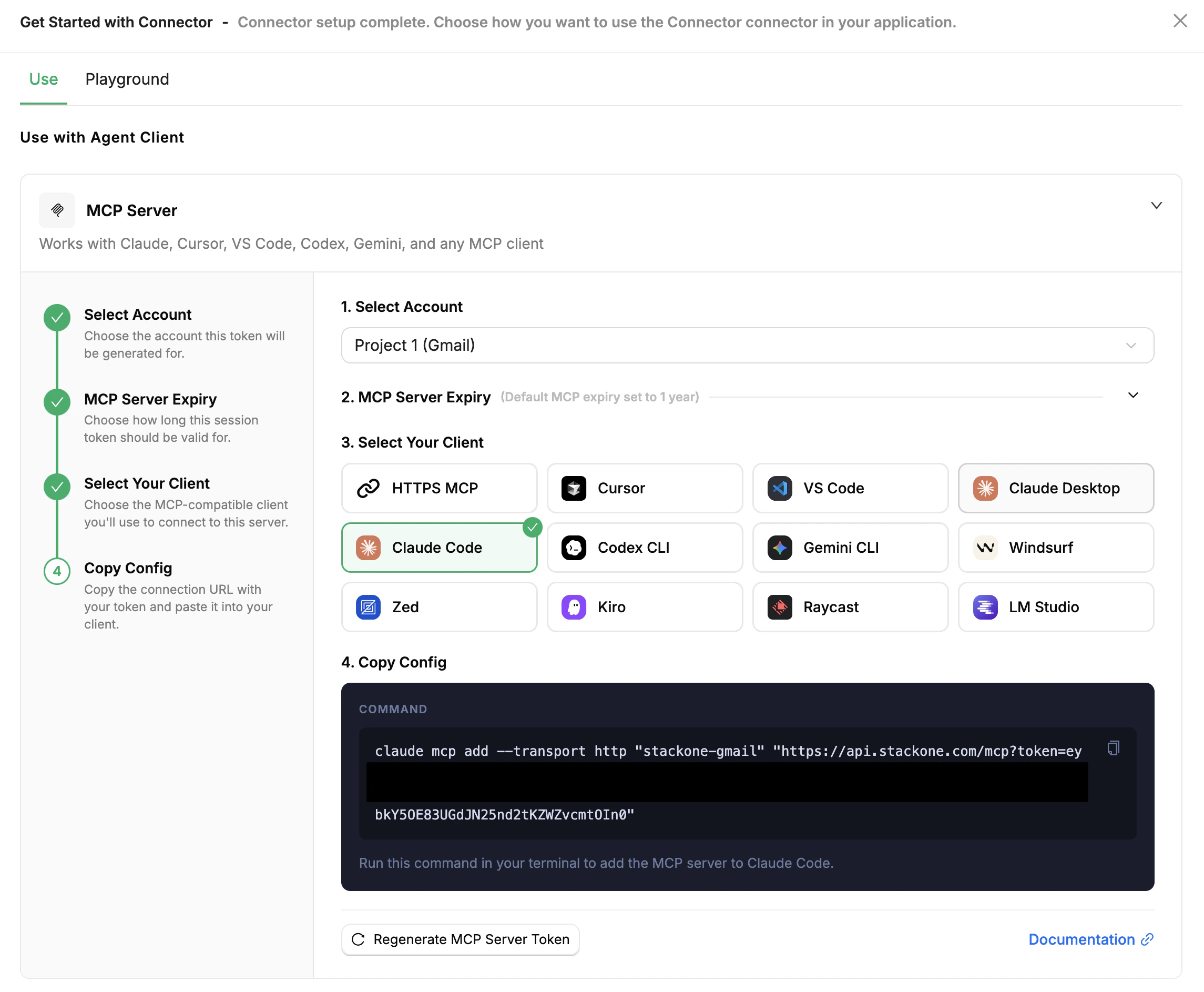The height and width of the screenshot is (992, 1204).
Task: Copy the command with the clipboard icon
Action: coord(1113,748)
